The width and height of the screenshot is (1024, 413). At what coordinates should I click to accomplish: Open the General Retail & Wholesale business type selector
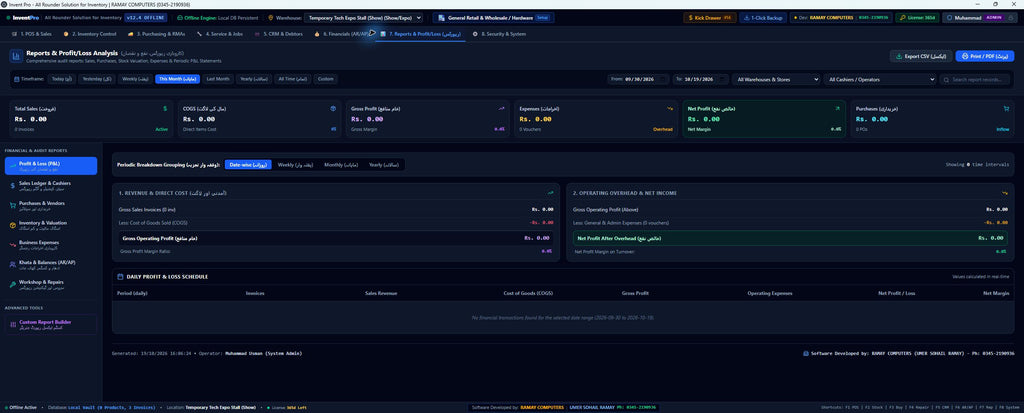[x=493, y=18]
